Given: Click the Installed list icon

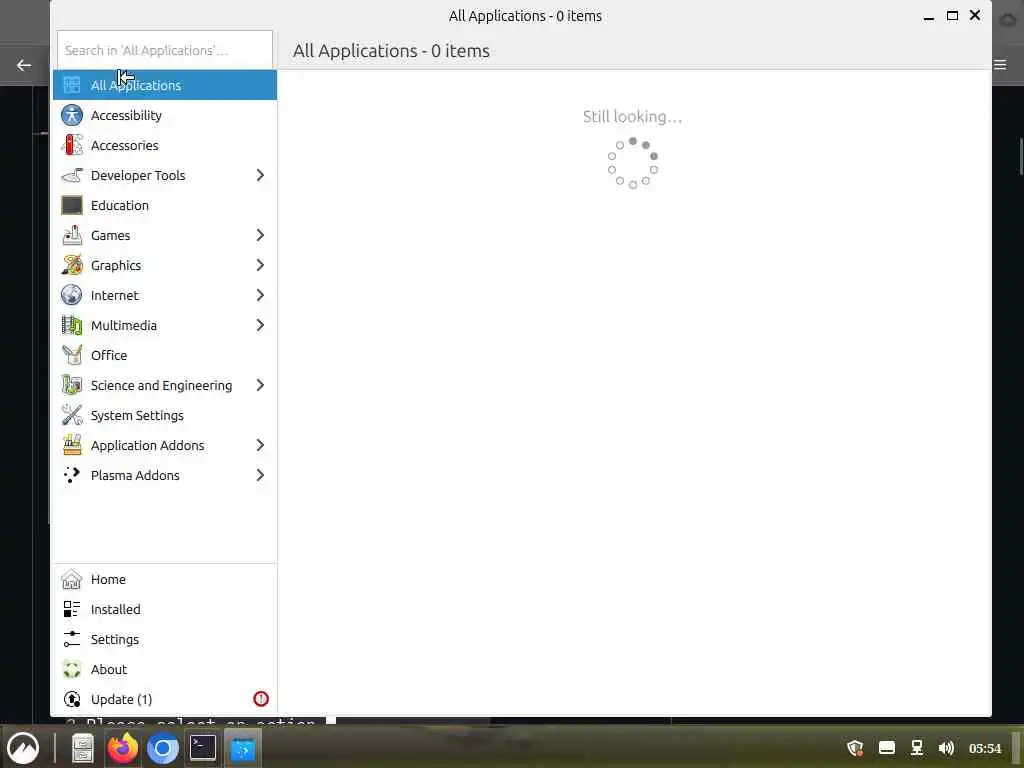Looking at the screenshot, I should coord(72,609).
